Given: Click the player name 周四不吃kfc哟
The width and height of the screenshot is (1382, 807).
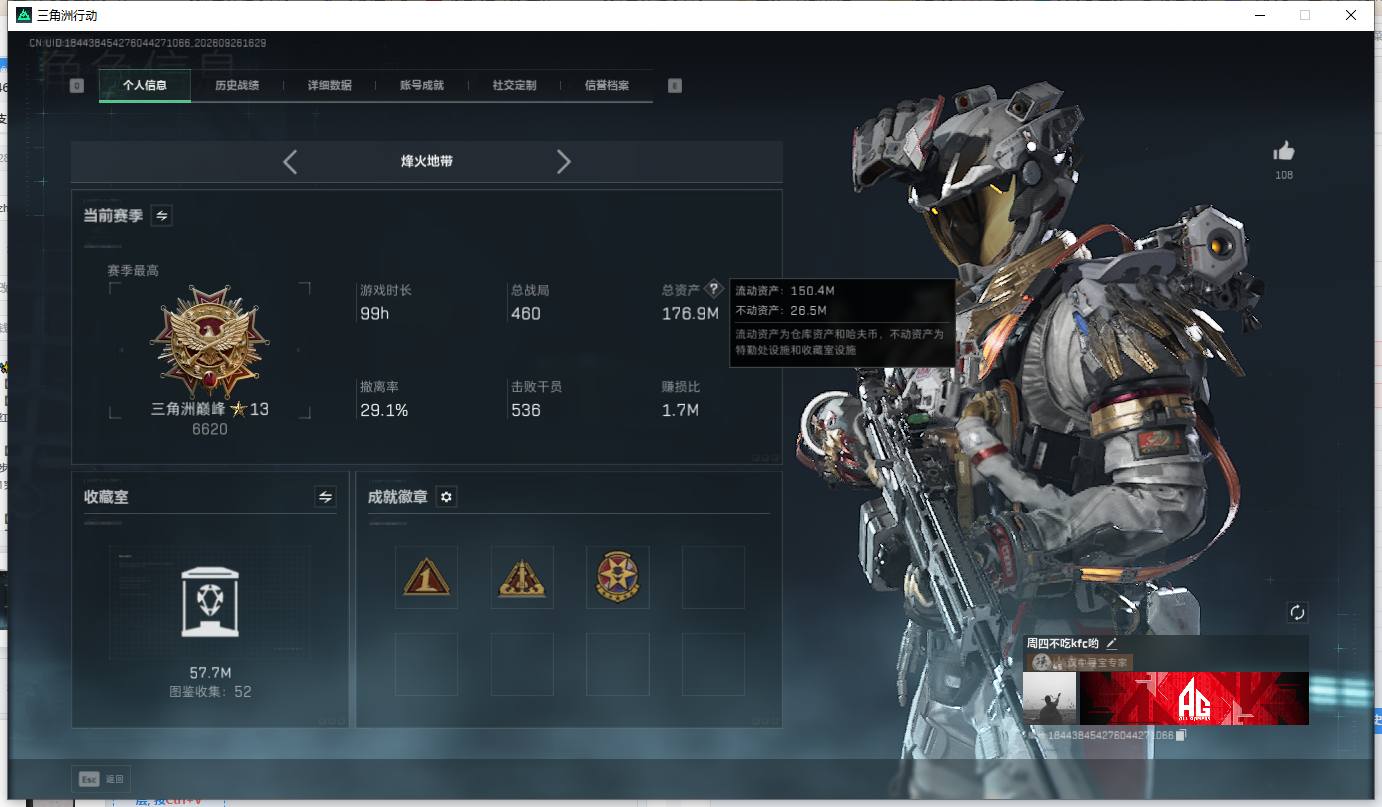Looking at the screenshot, I should (x=1063, y=643).
